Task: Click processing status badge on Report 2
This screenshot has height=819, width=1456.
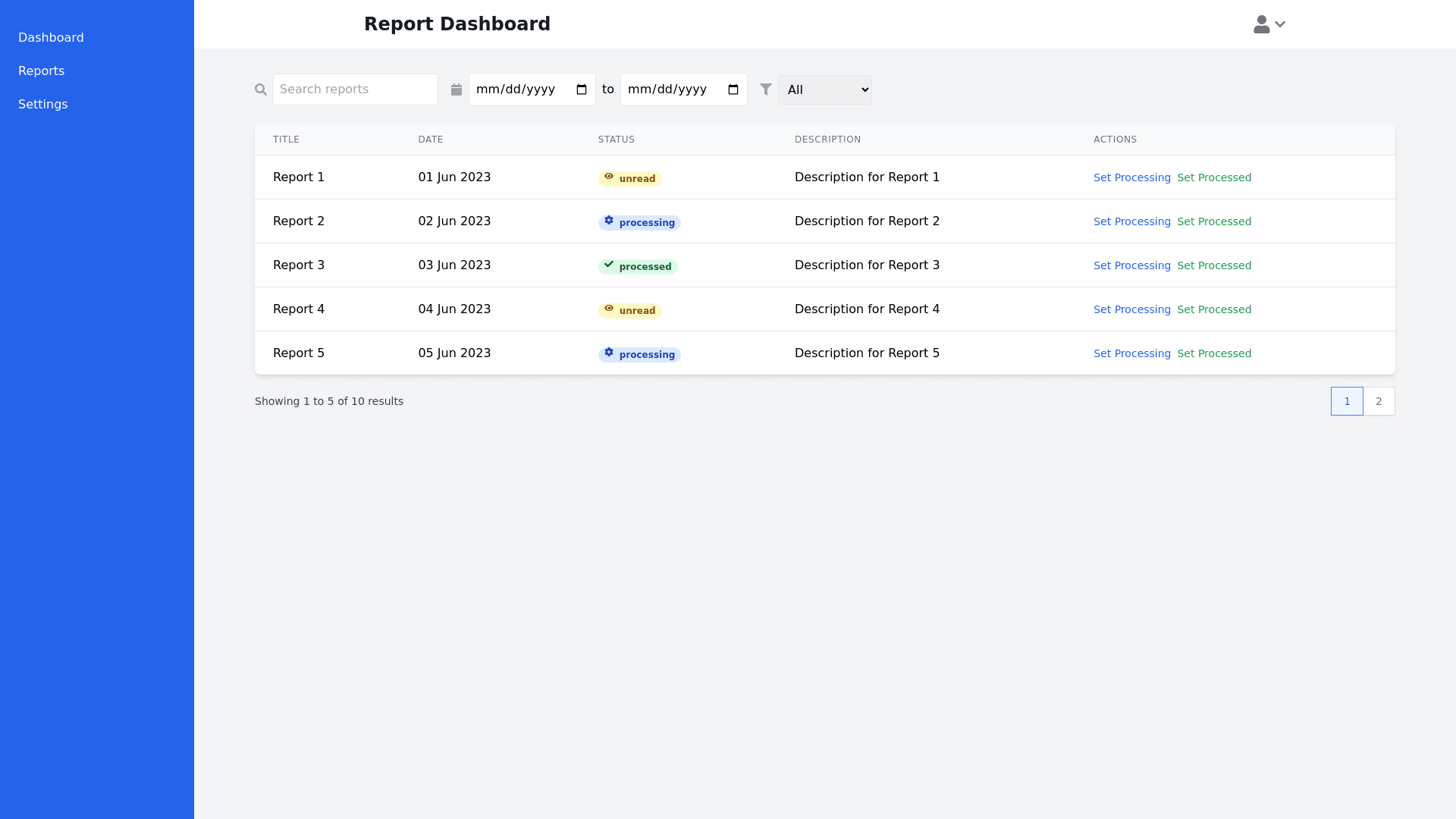Action: pos(639,222)
